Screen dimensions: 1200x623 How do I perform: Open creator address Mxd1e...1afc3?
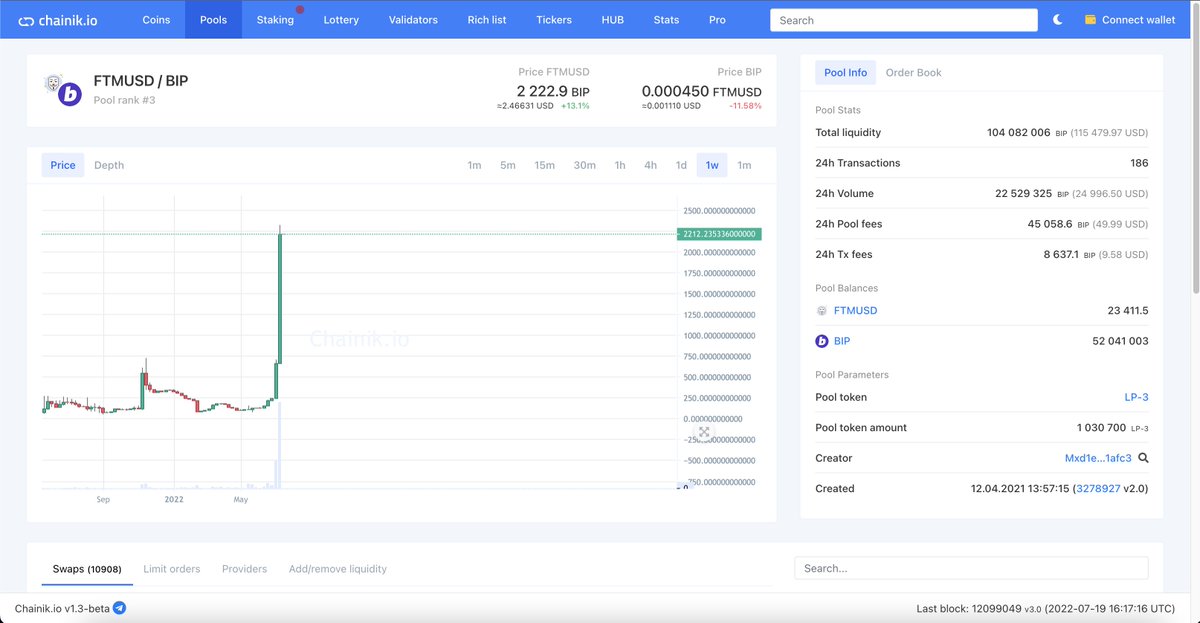click(x=1098, y=458)
